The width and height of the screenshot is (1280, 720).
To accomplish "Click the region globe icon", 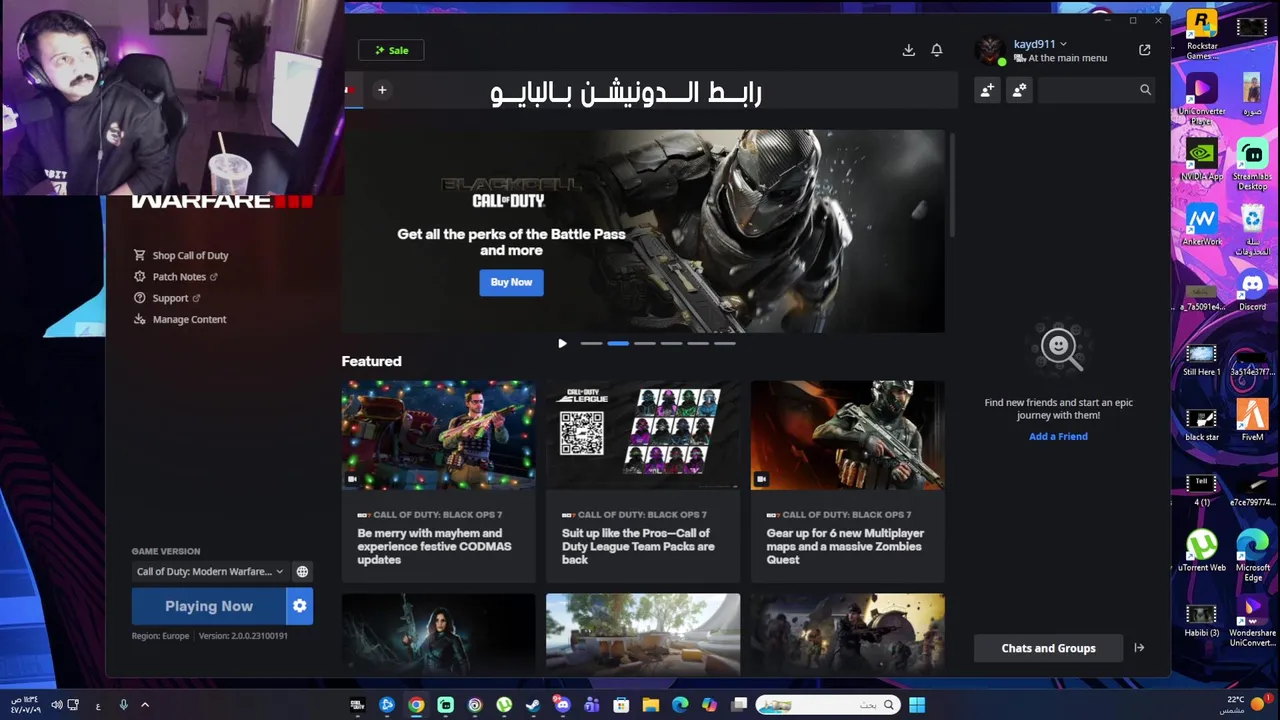I will pyautogui.click(x=302, y=571).
